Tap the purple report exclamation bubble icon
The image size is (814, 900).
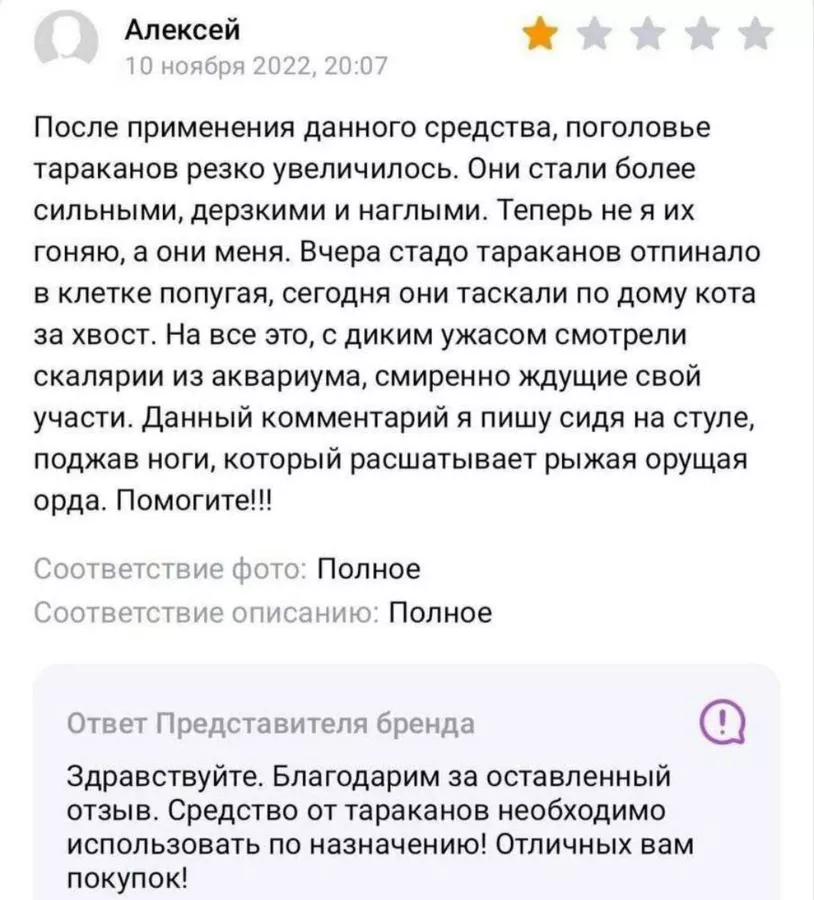tap(723, 723)
